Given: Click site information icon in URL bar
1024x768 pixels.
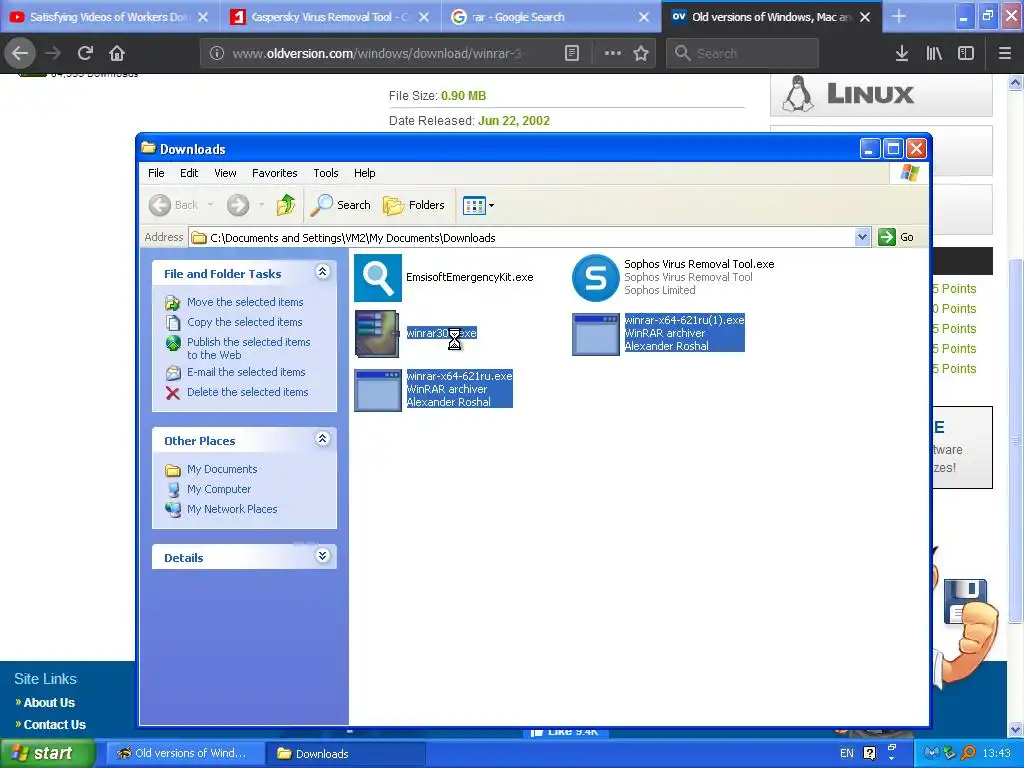Looking at the screenshot, I should (216, 53).
